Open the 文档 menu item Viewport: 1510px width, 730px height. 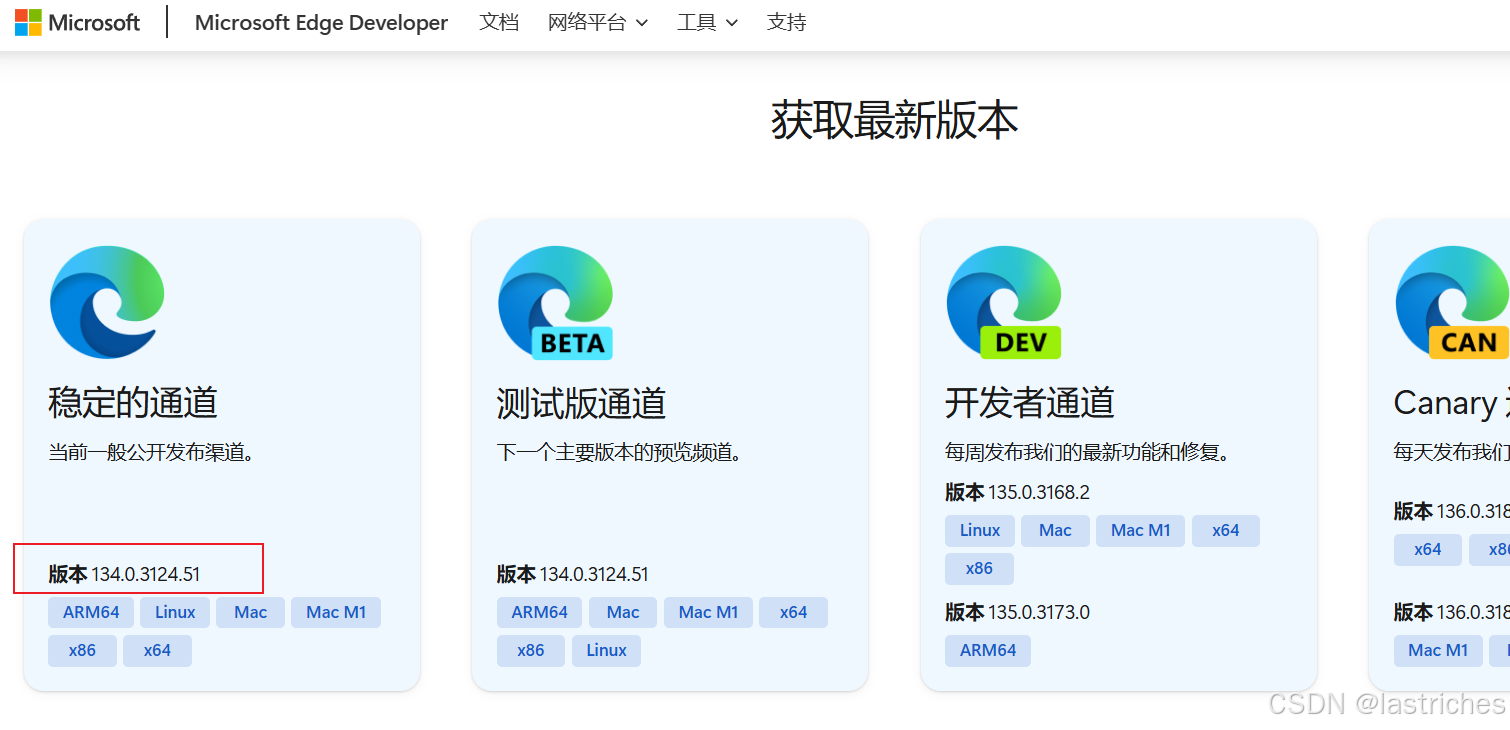point(499,22)
